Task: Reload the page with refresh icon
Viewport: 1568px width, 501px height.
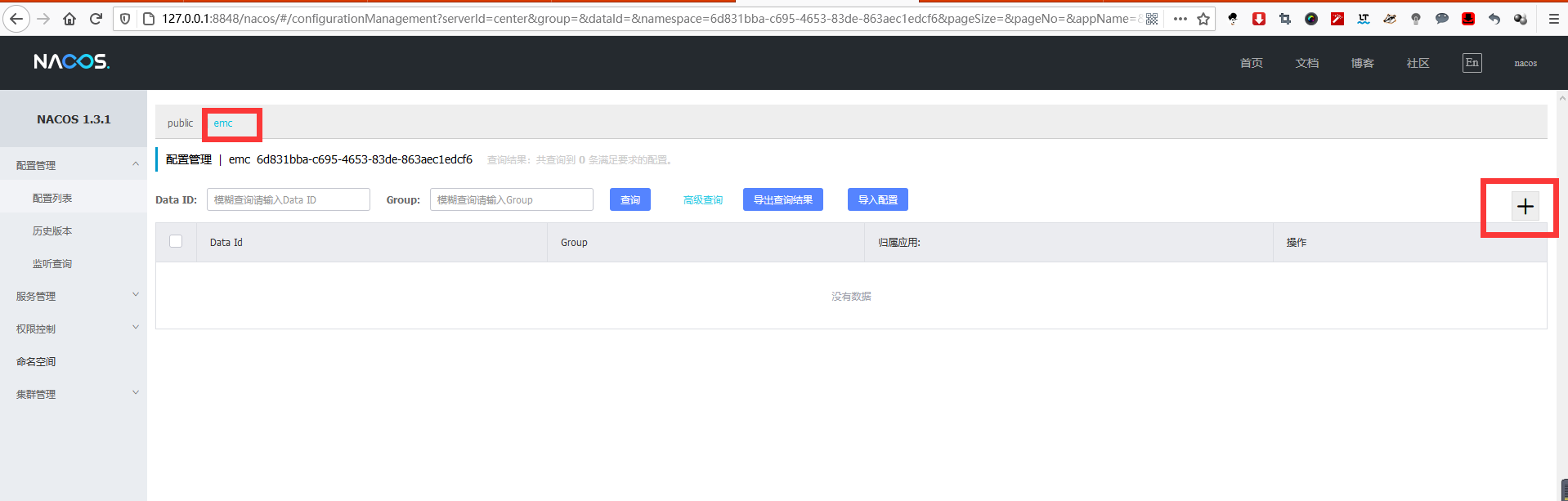Action: (x=96, y=18)
